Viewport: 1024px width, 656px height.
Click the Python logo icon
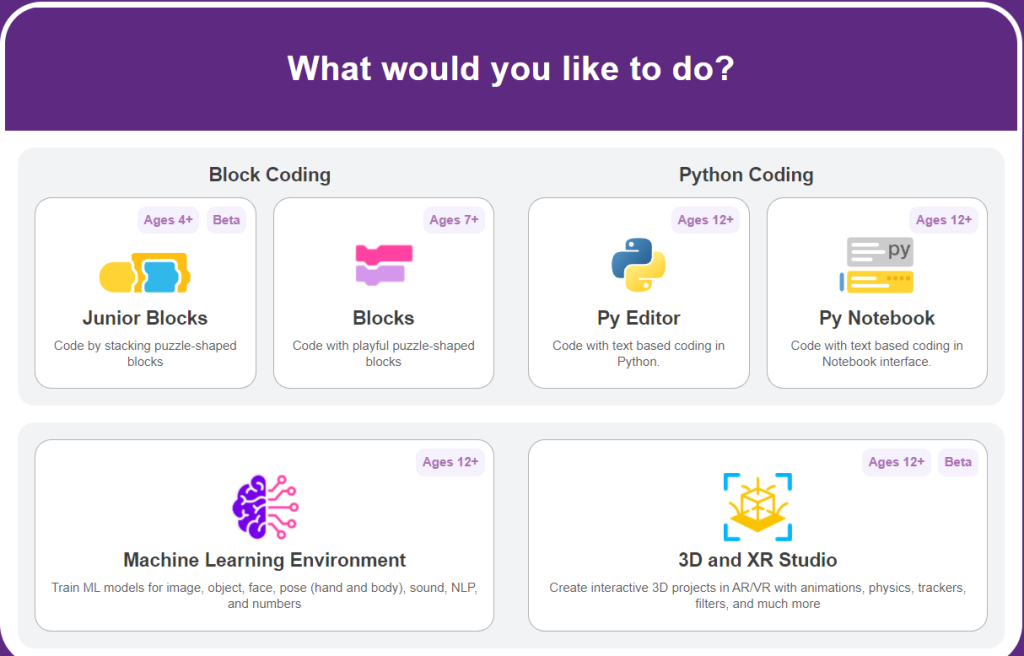(x=638, y=265)
